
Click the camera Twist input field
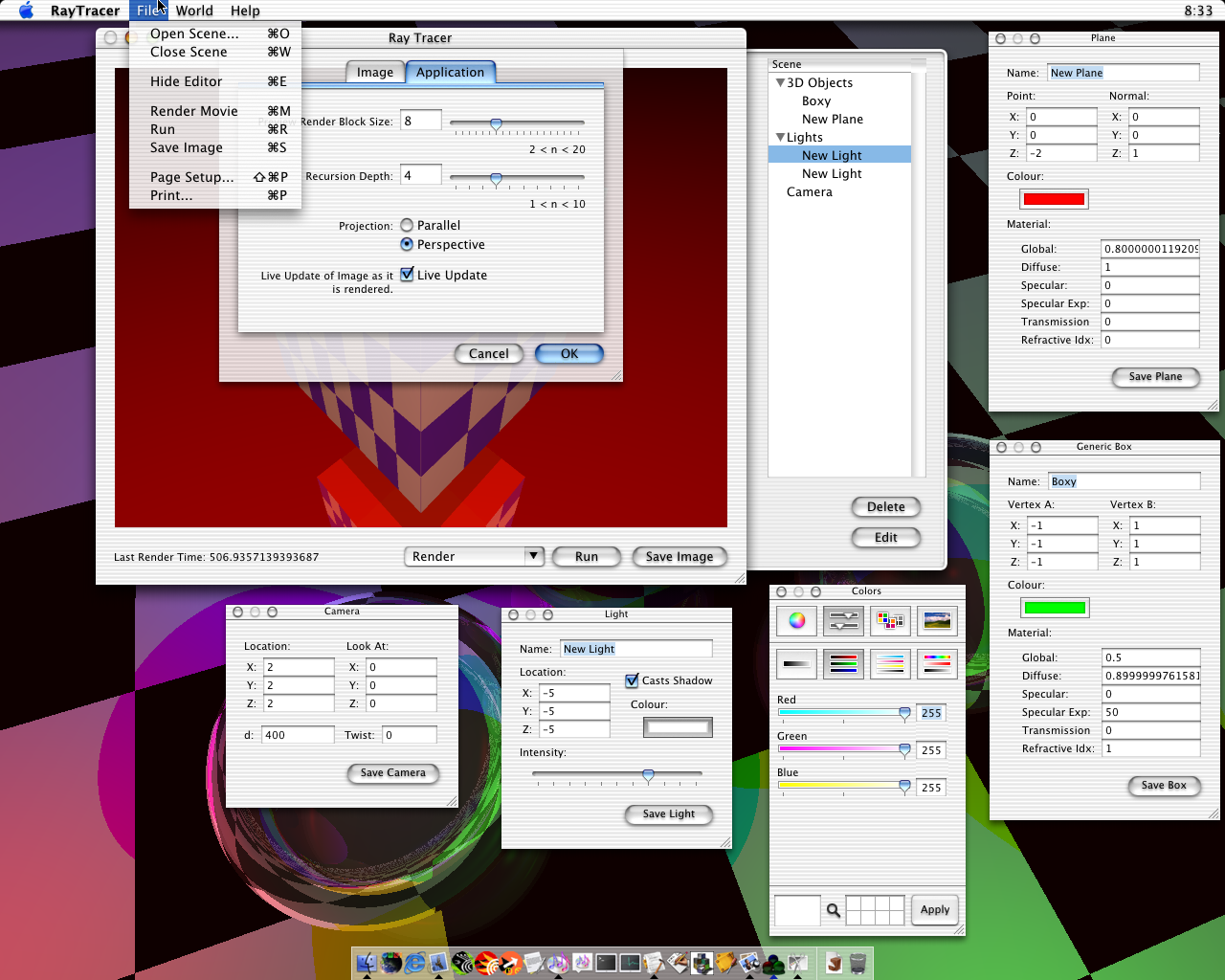pos(410,735)
